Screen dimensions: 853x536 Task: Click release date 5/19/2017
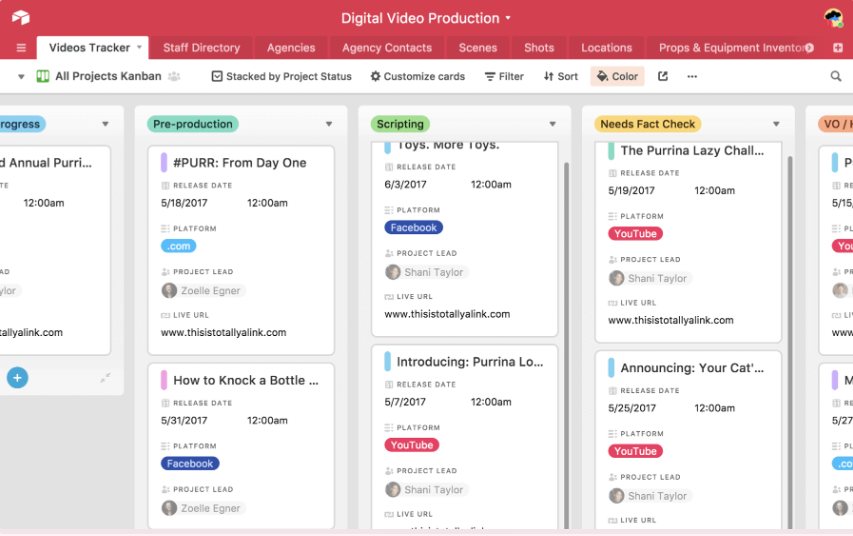(632, 190)
